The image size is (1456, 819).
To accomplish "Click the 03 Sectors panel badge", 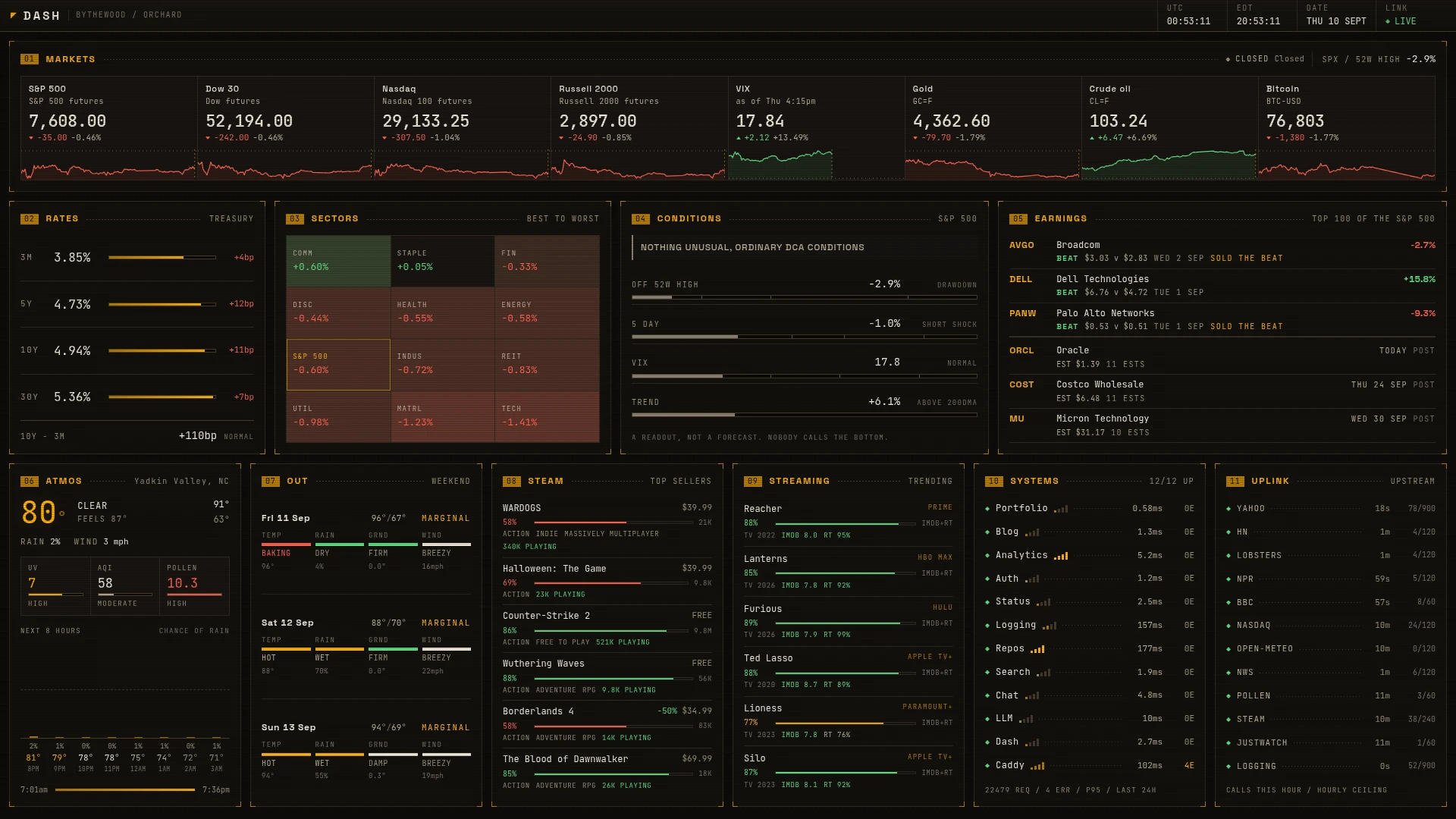I will tap(294, 218).
